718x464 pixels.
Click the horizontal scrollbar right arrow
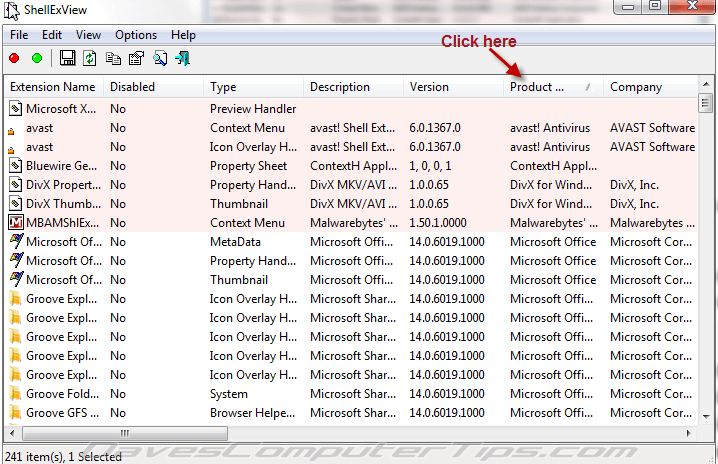(x=688, y=433)
